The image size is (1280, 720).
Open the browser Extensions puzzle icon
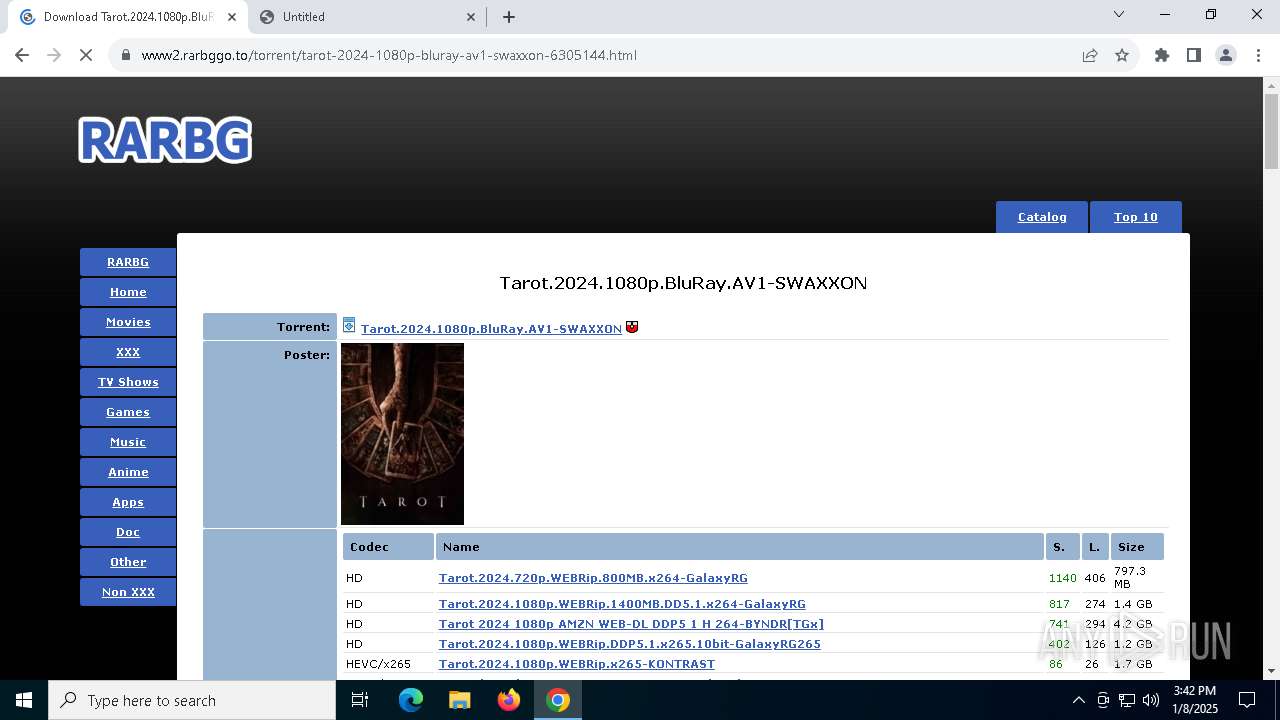[1162, 55]
